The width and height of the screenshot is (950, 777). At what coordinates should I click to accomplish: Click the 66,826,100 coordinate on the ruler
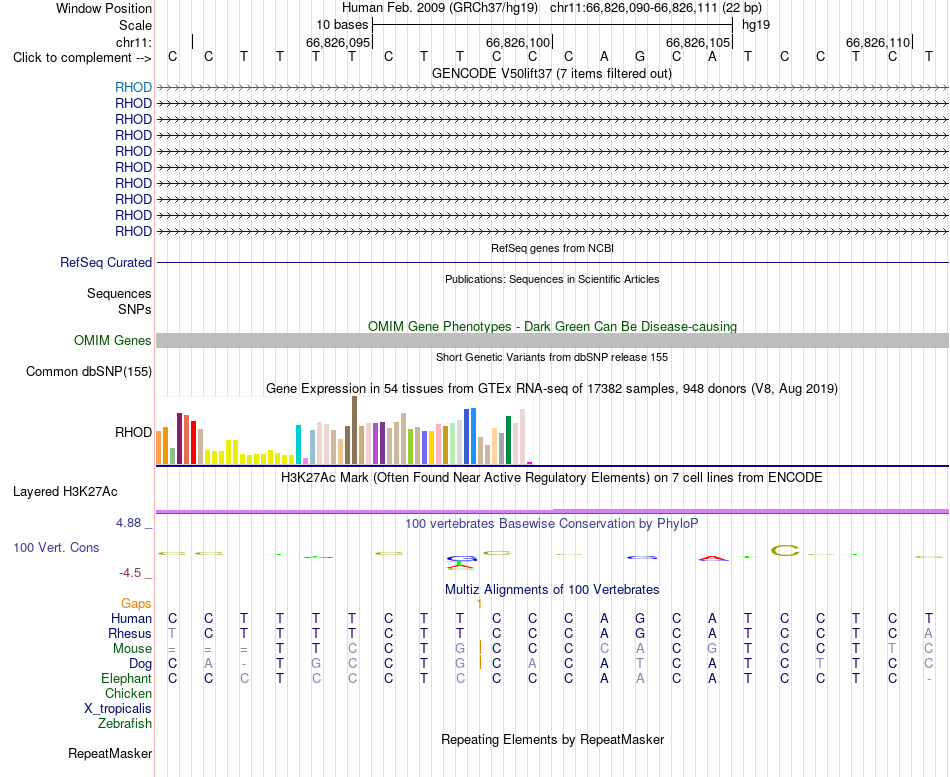517,42
